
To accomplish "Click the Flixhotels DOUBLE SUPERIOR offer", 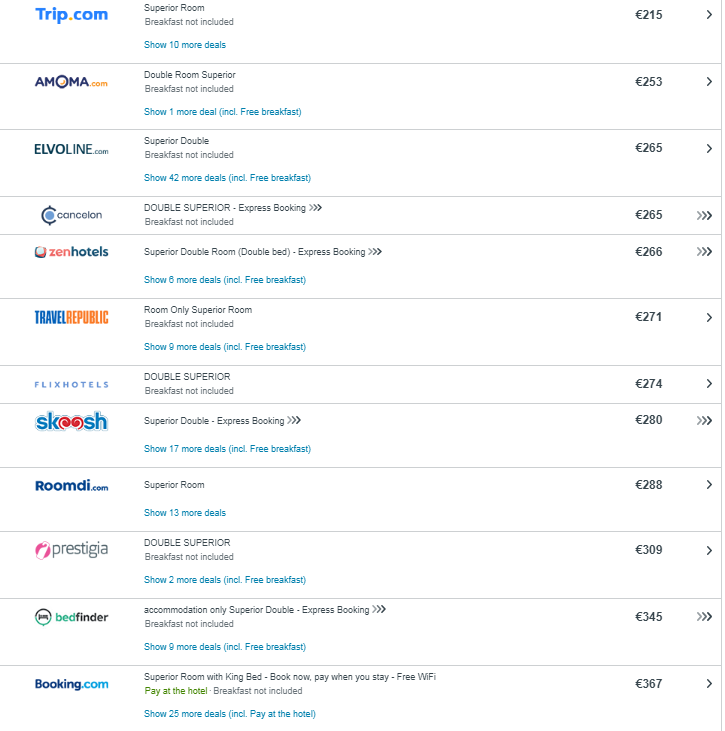I will point(187,377).
